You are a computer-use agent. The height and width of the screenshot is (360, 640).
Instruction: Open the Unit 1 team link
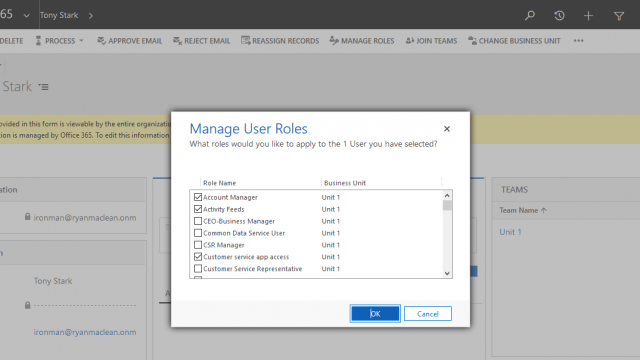[510, 232]
